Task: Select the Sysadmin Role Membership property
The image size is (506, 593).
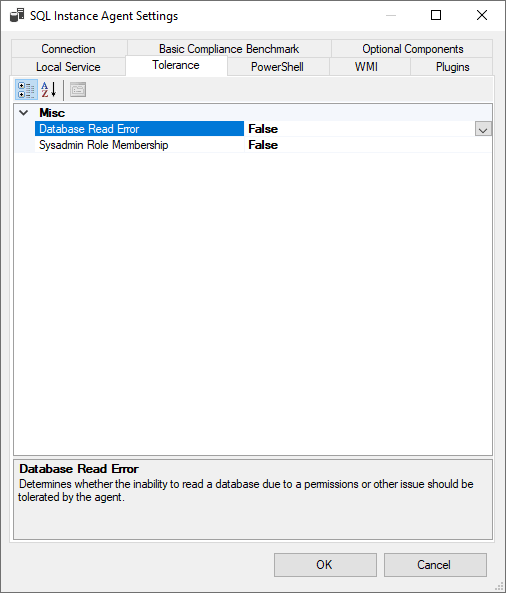Action: 139,145
